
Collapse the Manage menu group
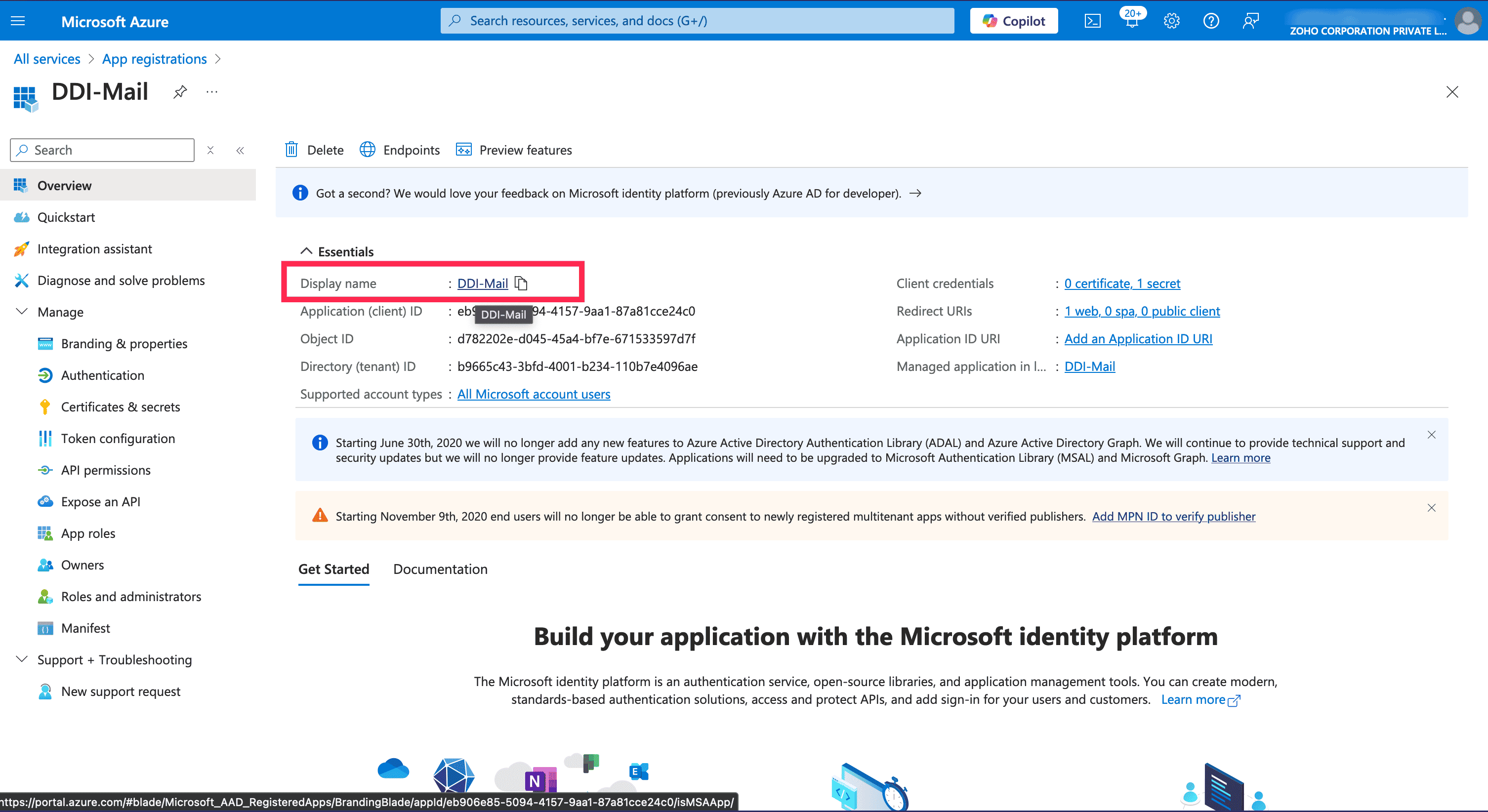22,312
